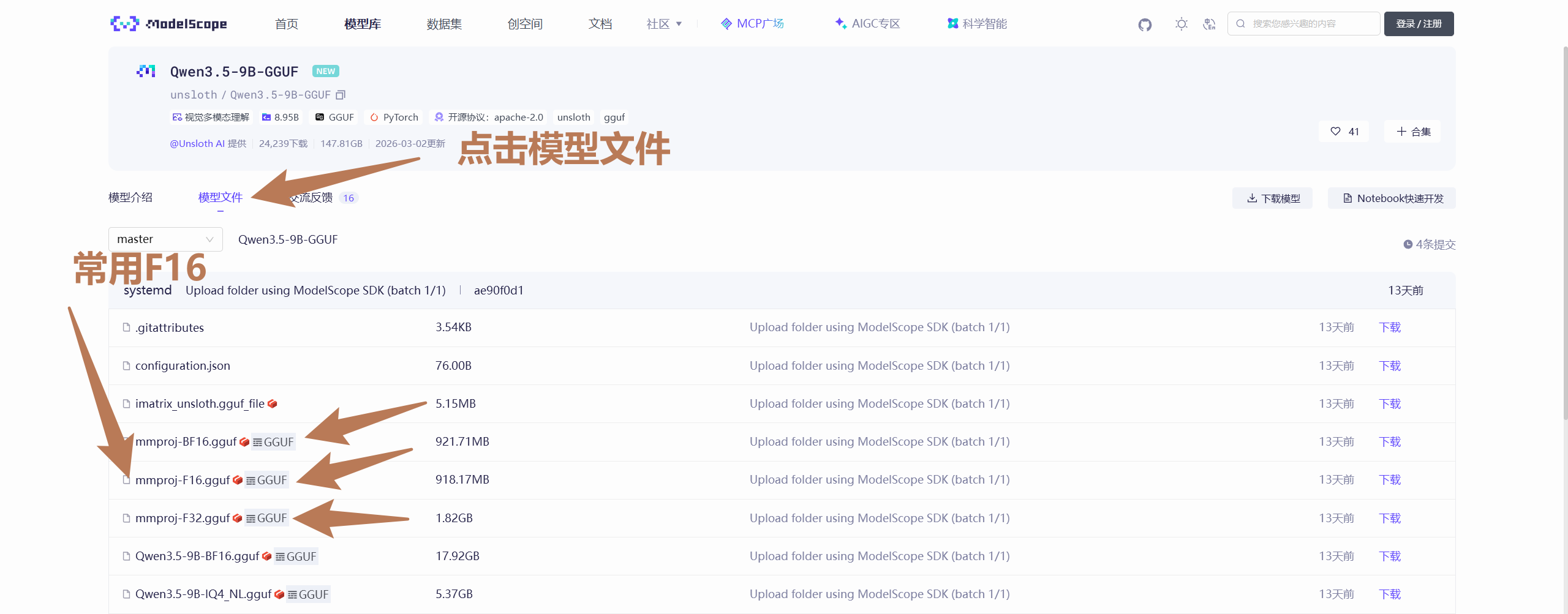The image size is (1568, 614).
Task: Open MCP广场 in the top navigation
Action: 752,24
